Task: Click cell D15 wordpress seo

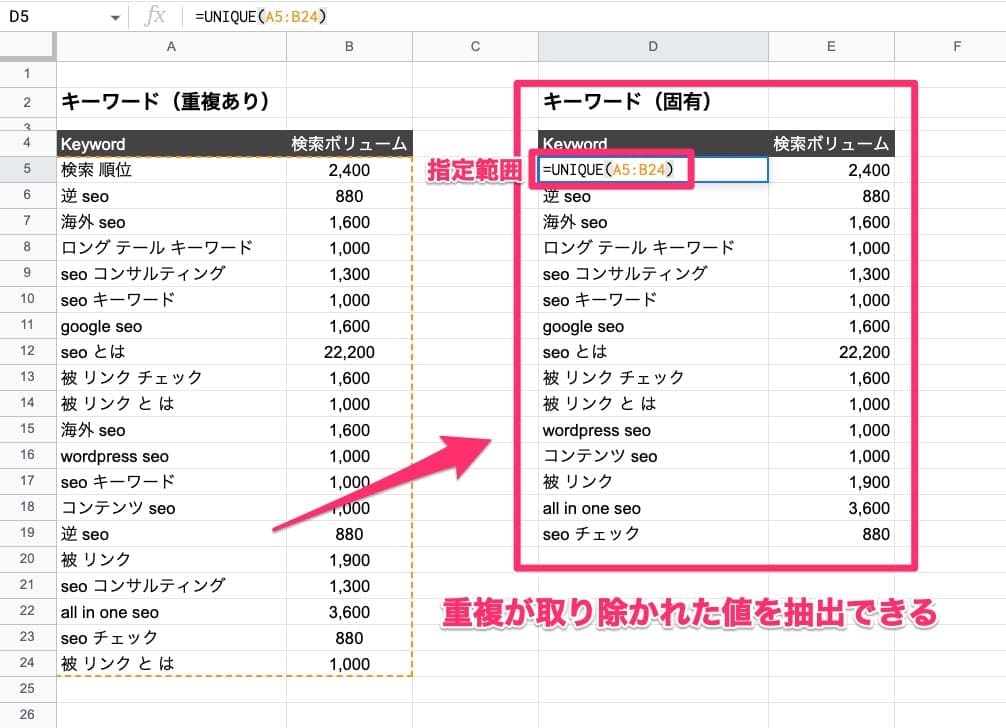Action: click(653, 430)
